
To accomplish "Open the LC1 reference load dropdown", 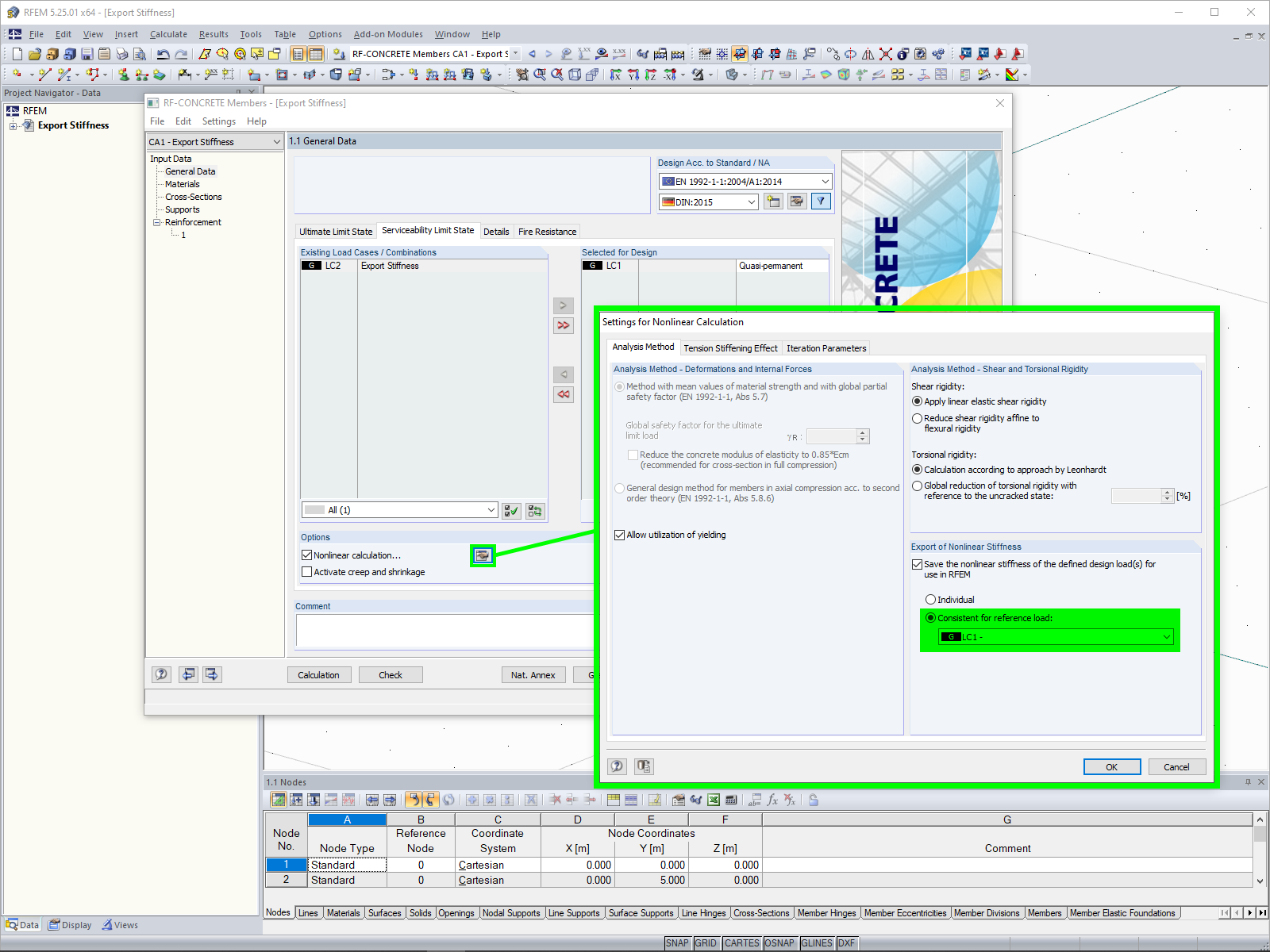I will coord(1056,637).
